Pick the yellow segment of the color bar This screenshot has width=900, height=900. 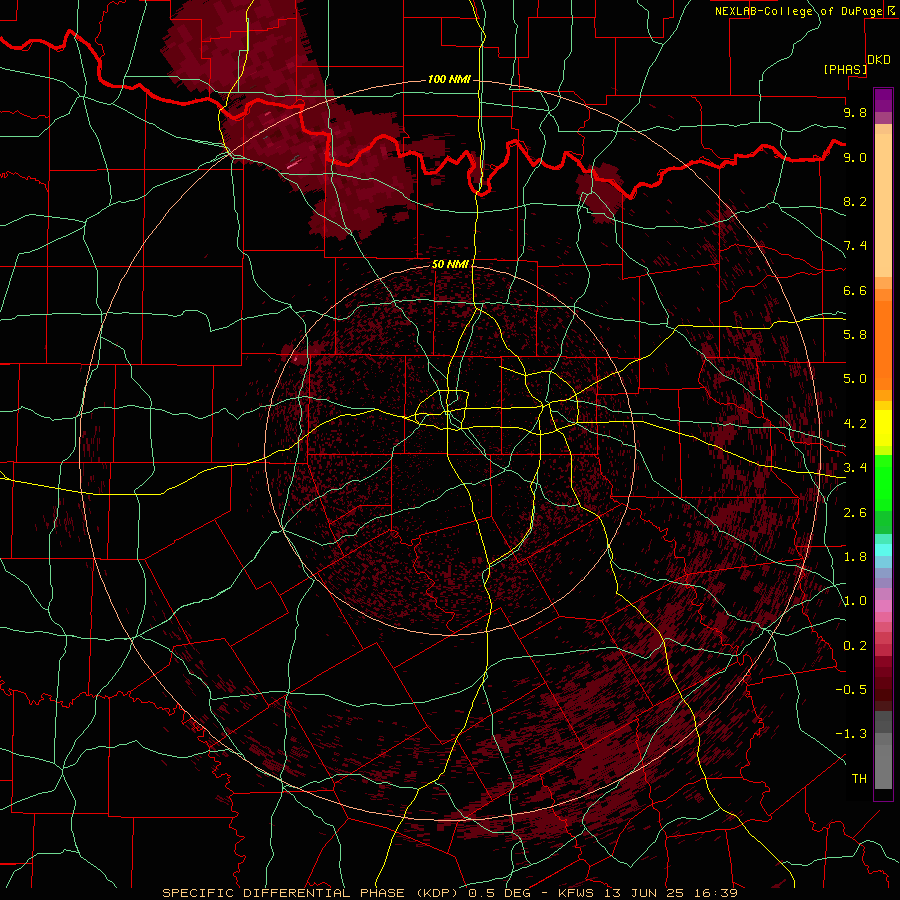tap(883, 428)
